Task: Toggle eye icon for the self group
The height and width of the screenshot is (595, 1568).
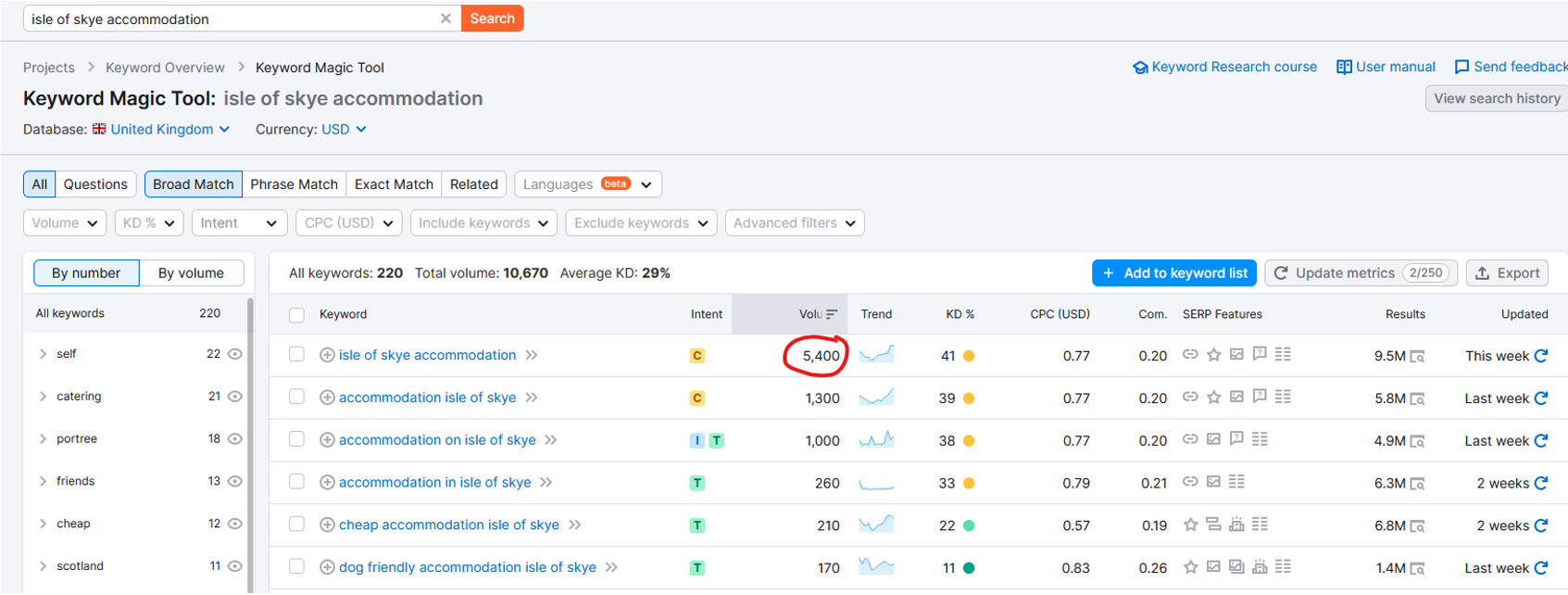Action: [235, 354]
